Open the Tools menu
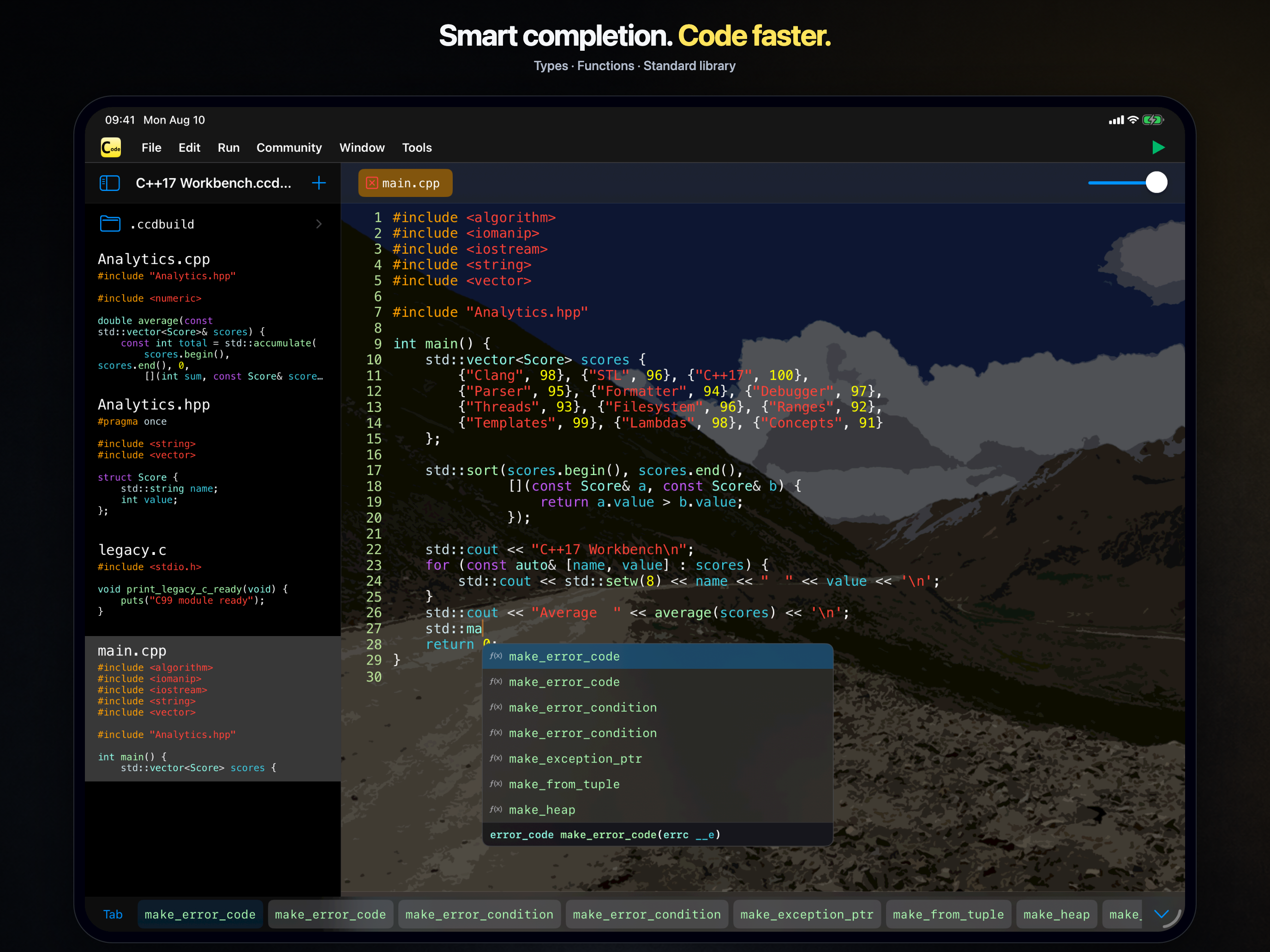The height and width of the screenshot is (952, 1270). point(417,148)
